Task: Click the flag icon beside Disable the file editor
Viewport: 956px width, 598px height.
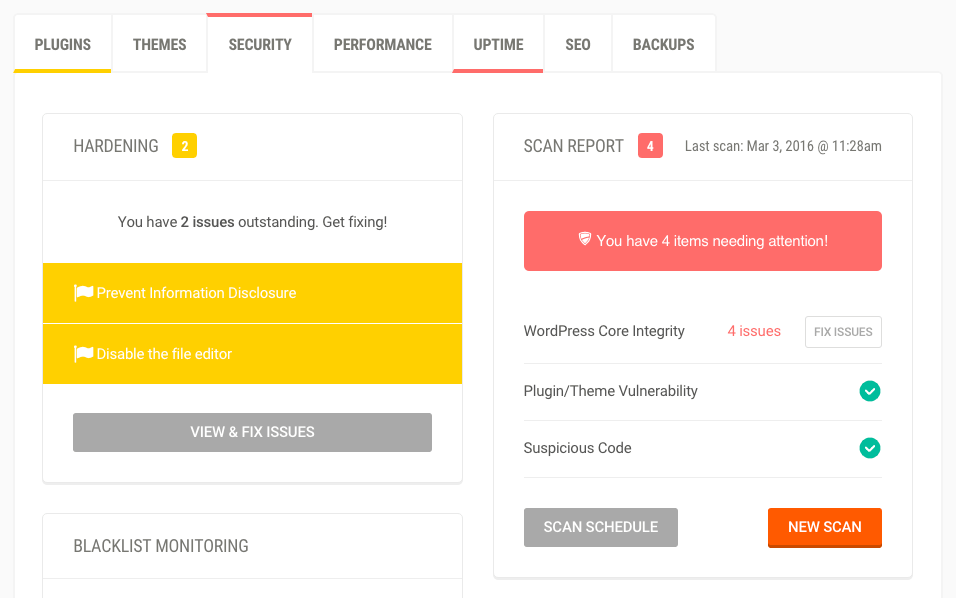Action: point(85,353)
